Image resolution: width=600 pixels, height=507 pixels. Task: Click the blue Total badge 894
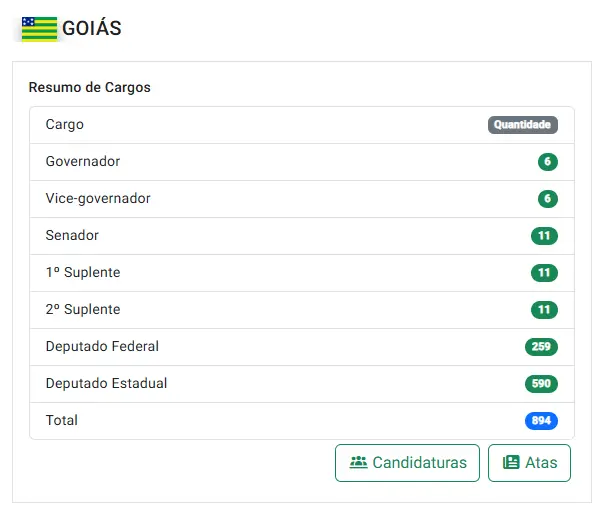click(x=541, y=421)
